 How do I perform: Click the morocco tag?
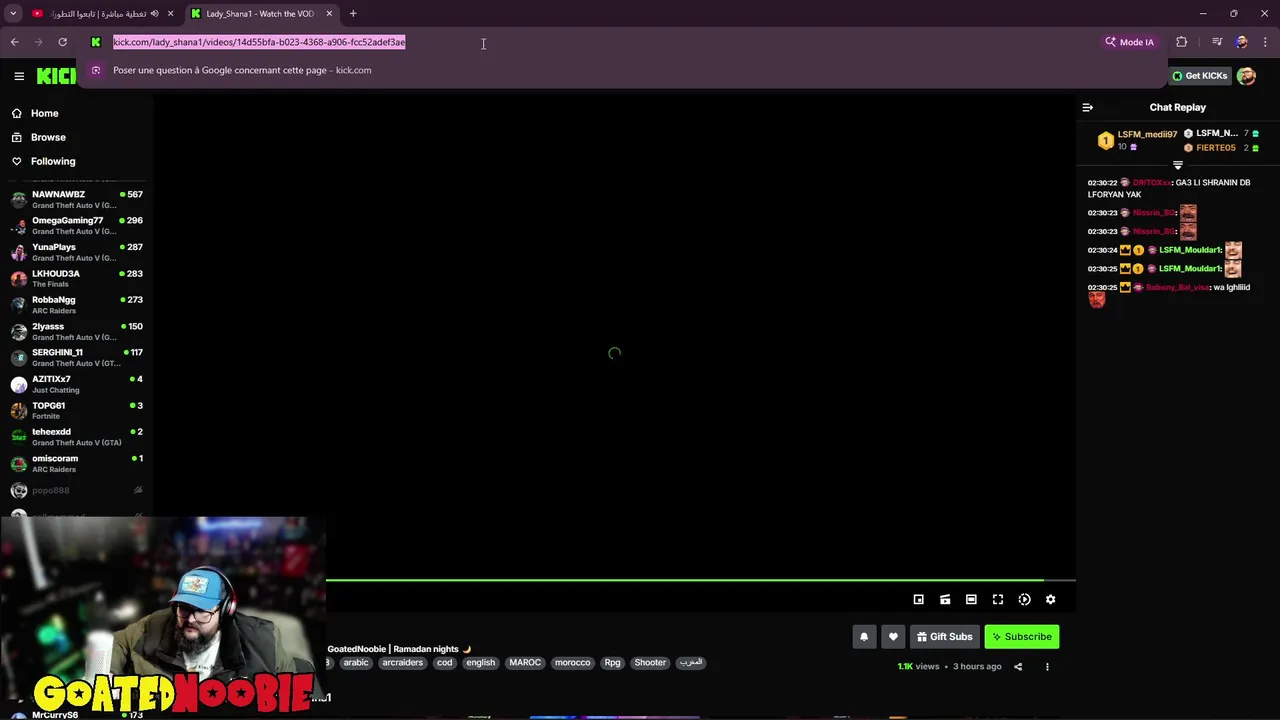point(573,663)
